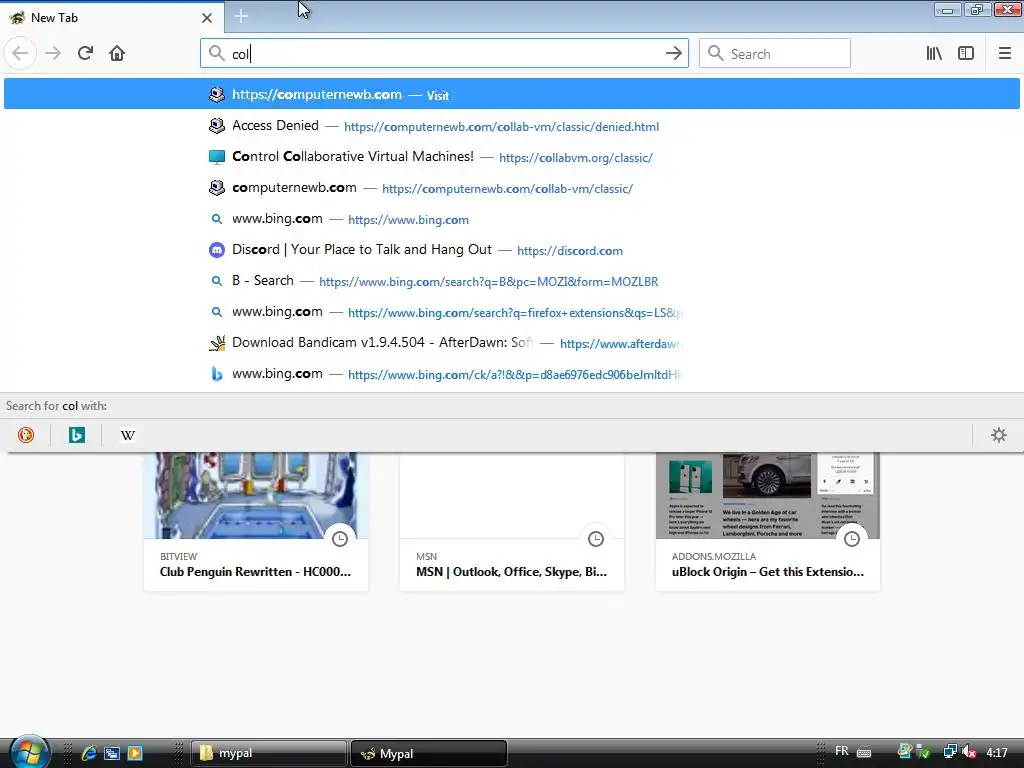
Task: Go forward with the forward arrow
Action: coord(53,53)
